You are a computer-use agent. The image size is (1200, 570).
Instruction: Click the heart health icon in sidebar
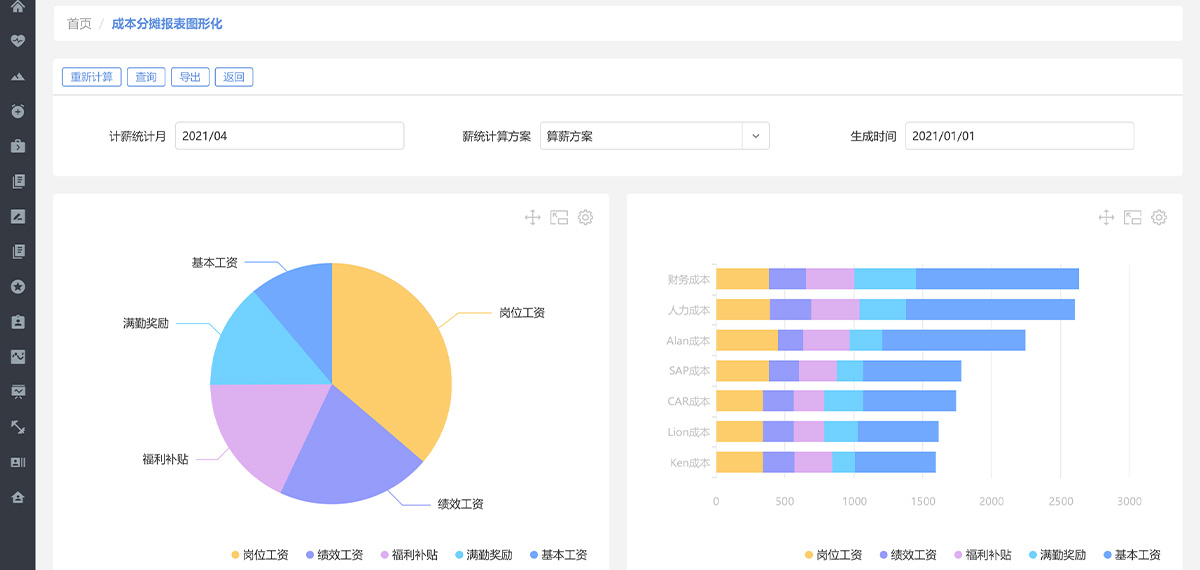tap(17, 41)
